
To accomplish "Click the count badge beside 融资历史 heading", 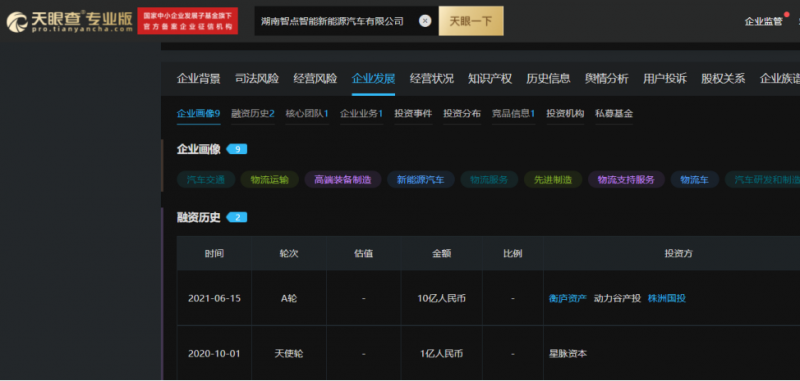I will [x=237, y=217].
